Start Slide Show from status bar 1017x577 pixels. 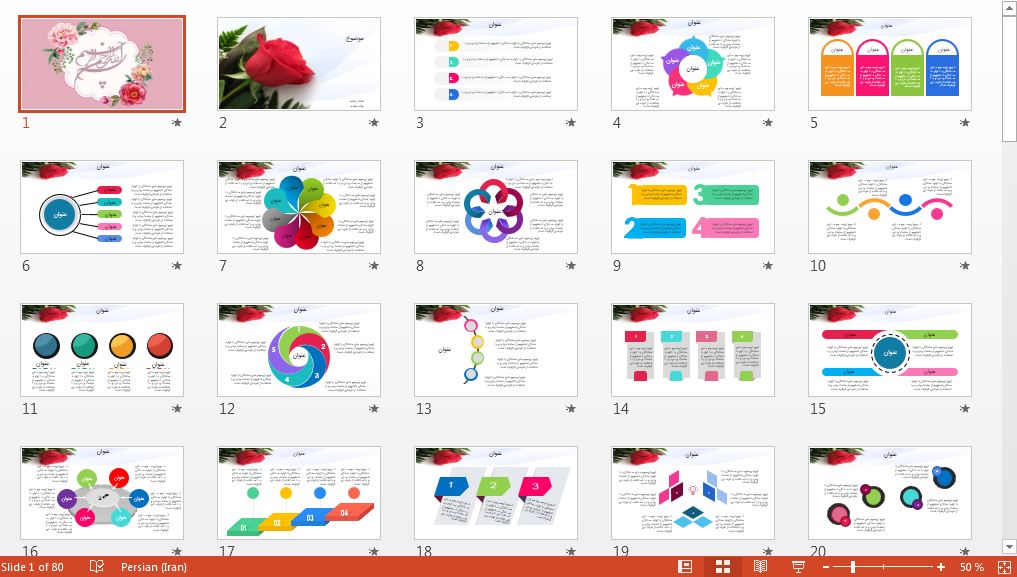click(798, 567)
